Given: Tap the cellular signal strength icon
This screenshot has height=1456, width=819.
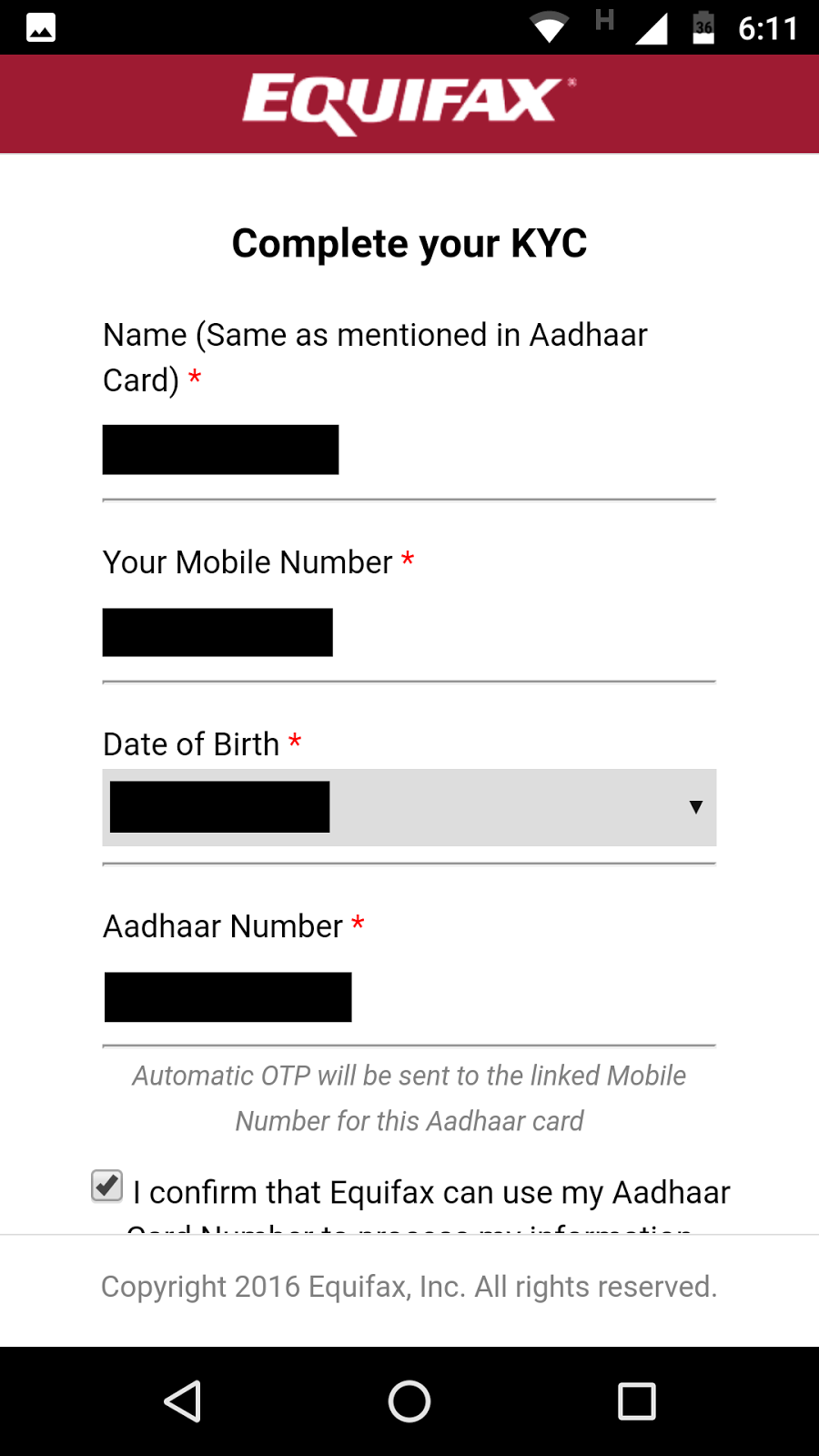Looking at the screenshot, I should 651,28.
